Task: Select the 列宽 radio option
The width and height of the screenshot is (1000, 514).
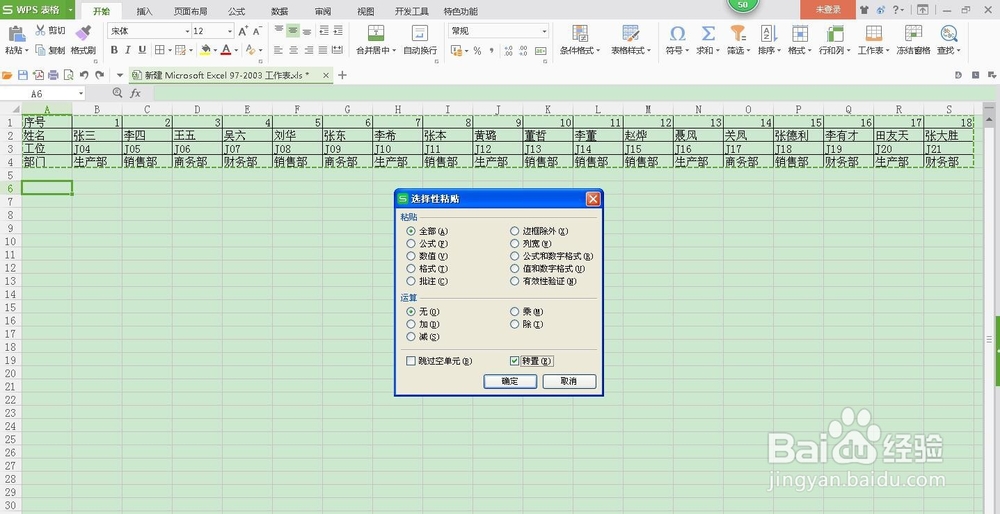Action: (x=515, y=244)
